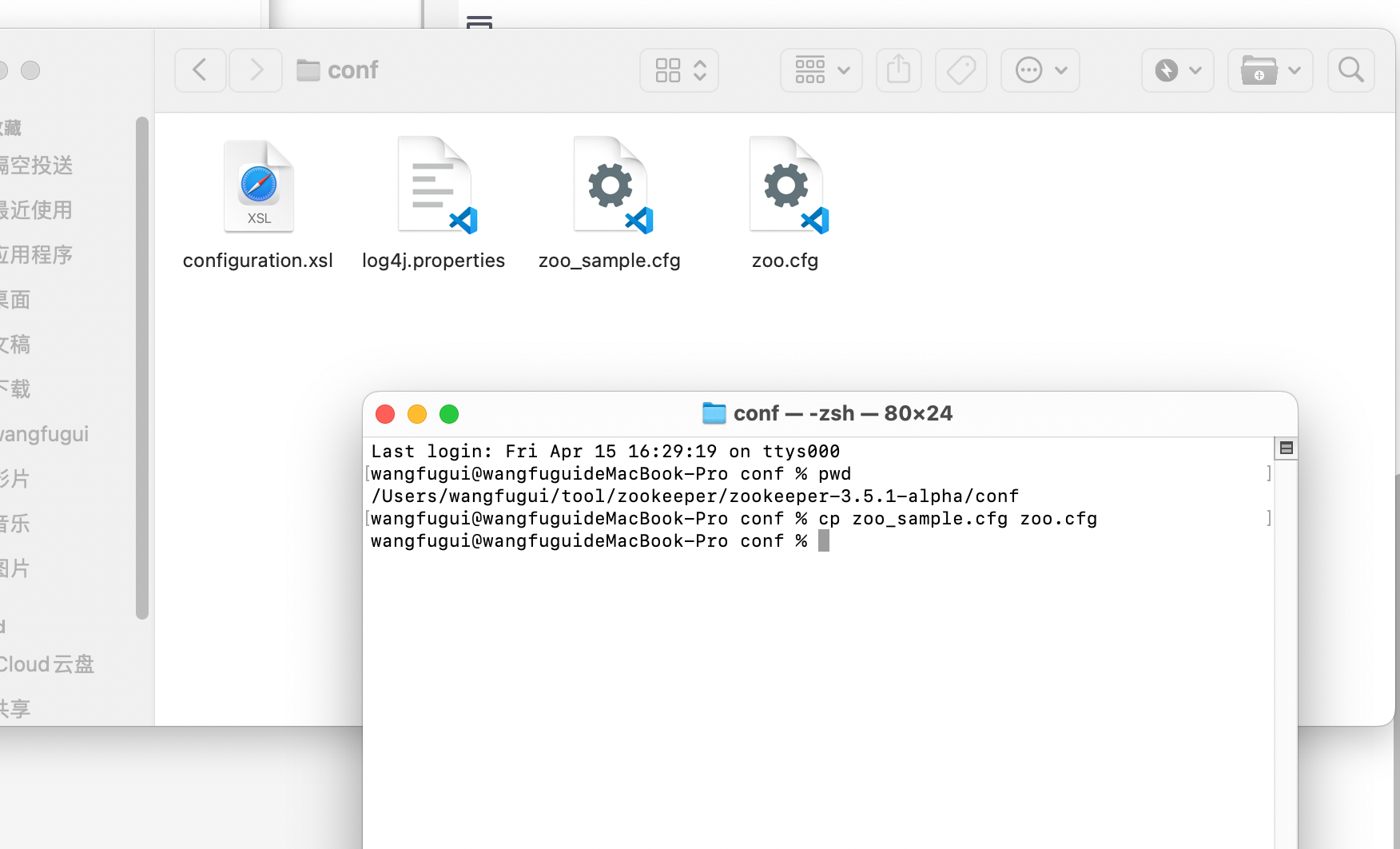Click the zoo.cfg file name label

click(786, 261)
